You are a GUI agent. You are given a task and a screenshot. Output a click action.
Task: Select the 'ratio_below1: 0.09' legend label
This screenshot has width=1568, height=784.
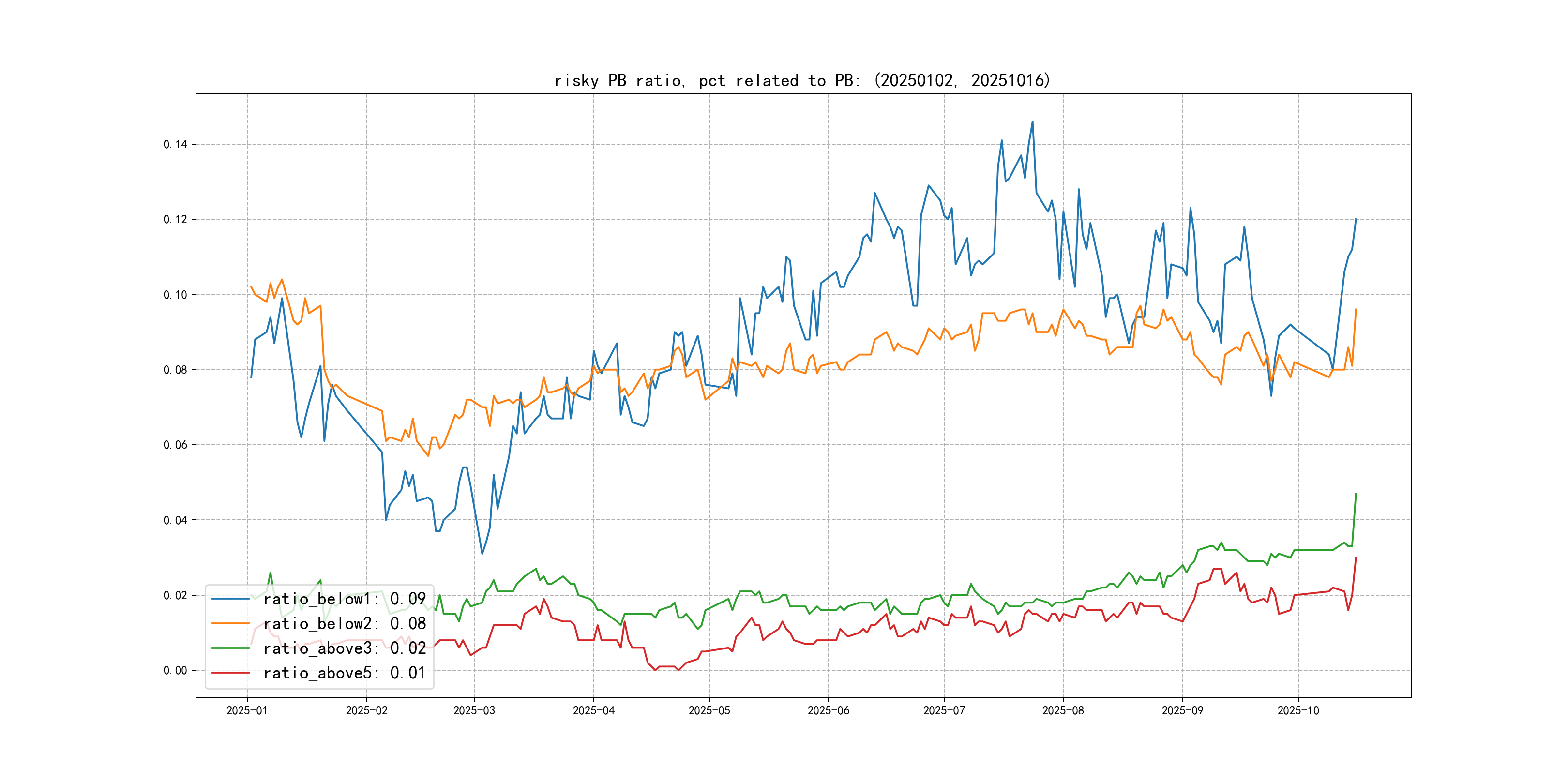[344, 599]
